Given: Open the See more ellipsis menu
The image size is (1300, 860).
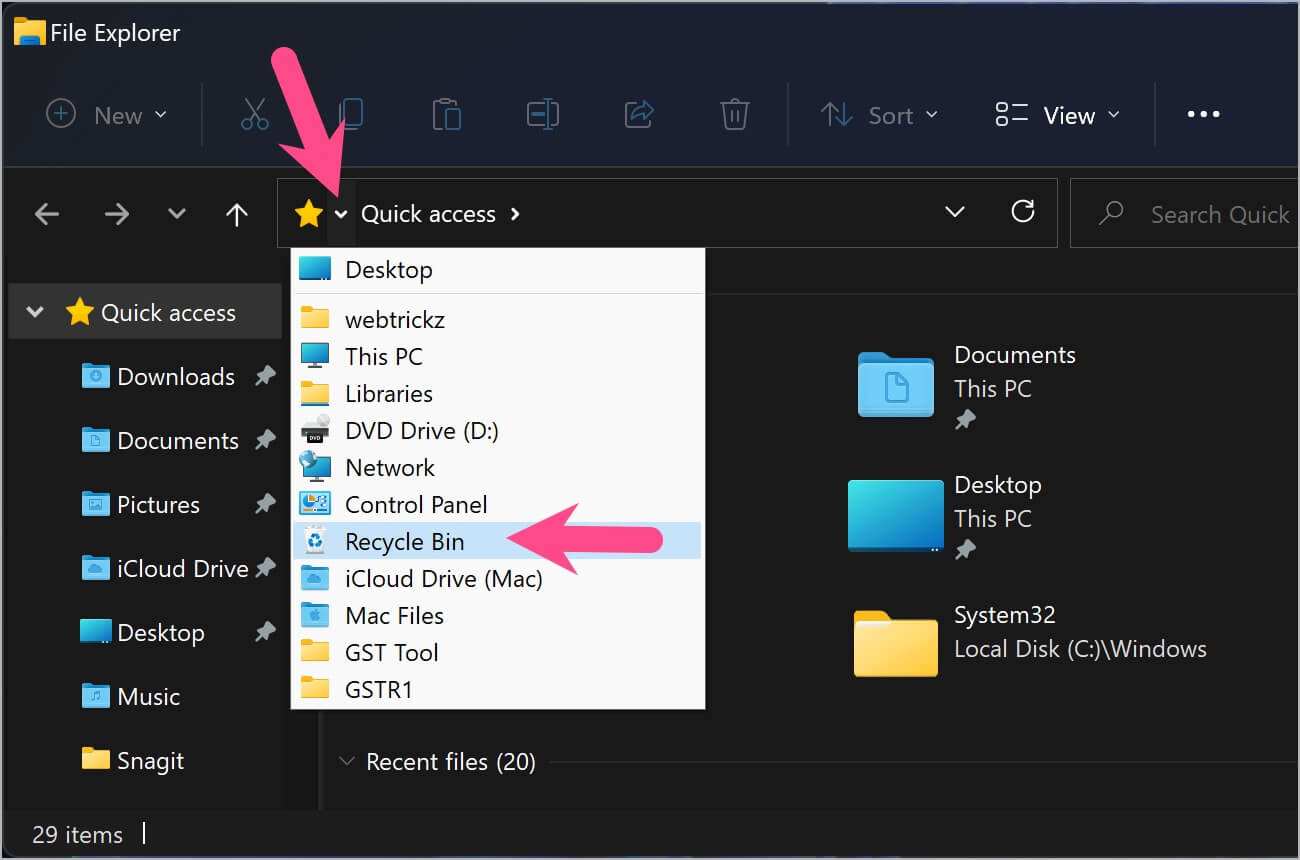Looking at the screenshot, I should 1203,115.
